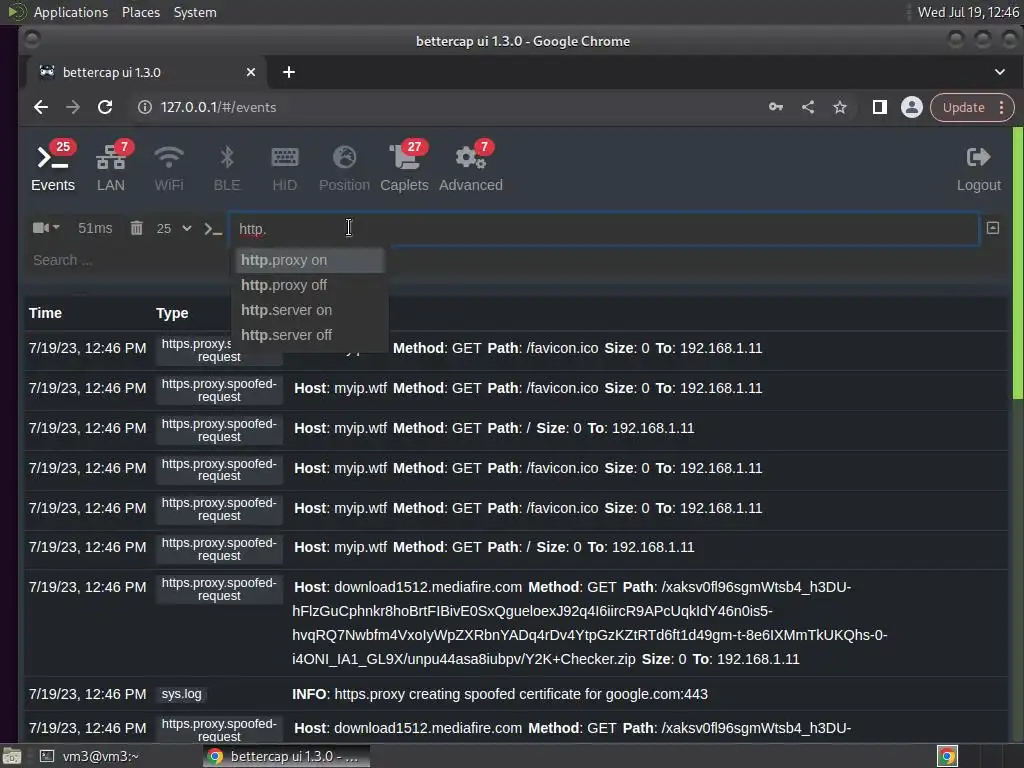Go forward in Chrome
1024x768 pixels.
click(72, 107)
